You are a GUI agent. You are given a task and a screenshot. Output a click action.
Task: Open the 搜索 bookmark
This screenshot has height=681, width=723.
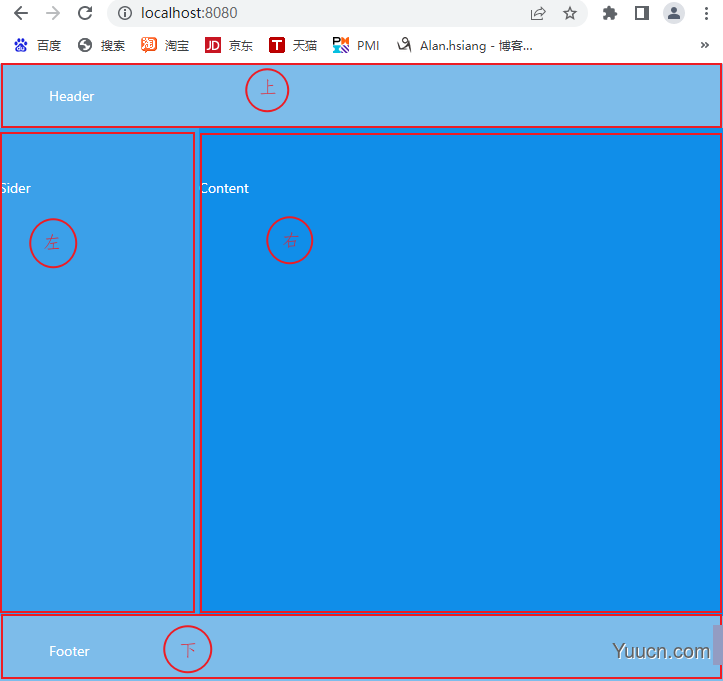(x=101, y=45)
